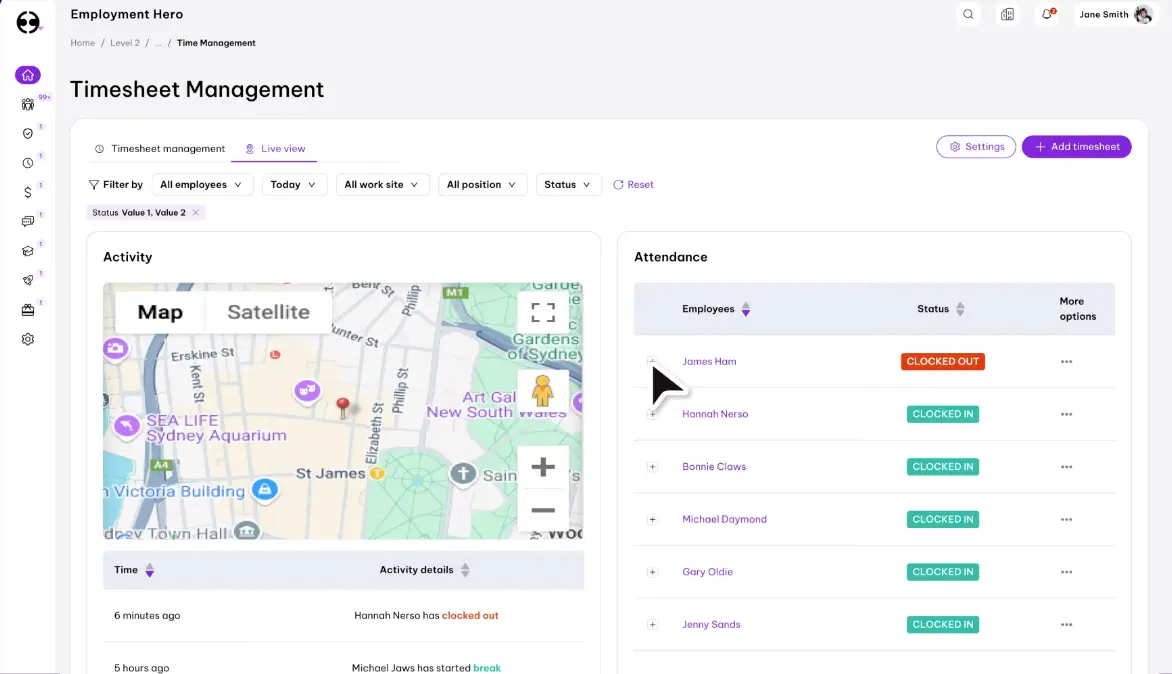The height and width of the screenshot is (674, 1172).
Task: Switch to the Live view tab
Action: [x=282, y=147]
